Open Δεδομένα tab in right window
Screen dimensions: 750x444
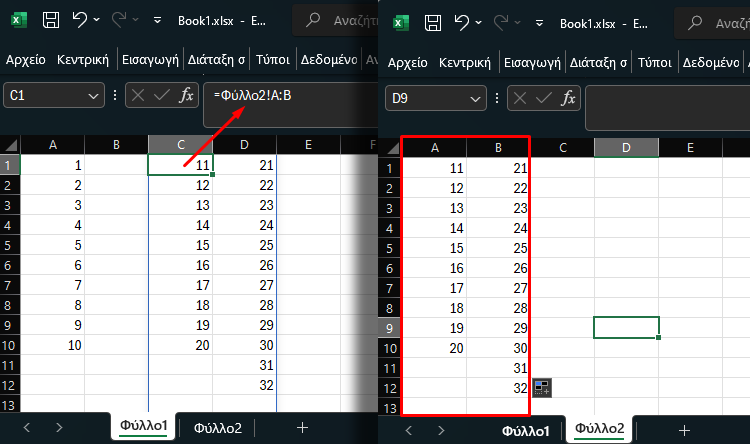point(711,63)
